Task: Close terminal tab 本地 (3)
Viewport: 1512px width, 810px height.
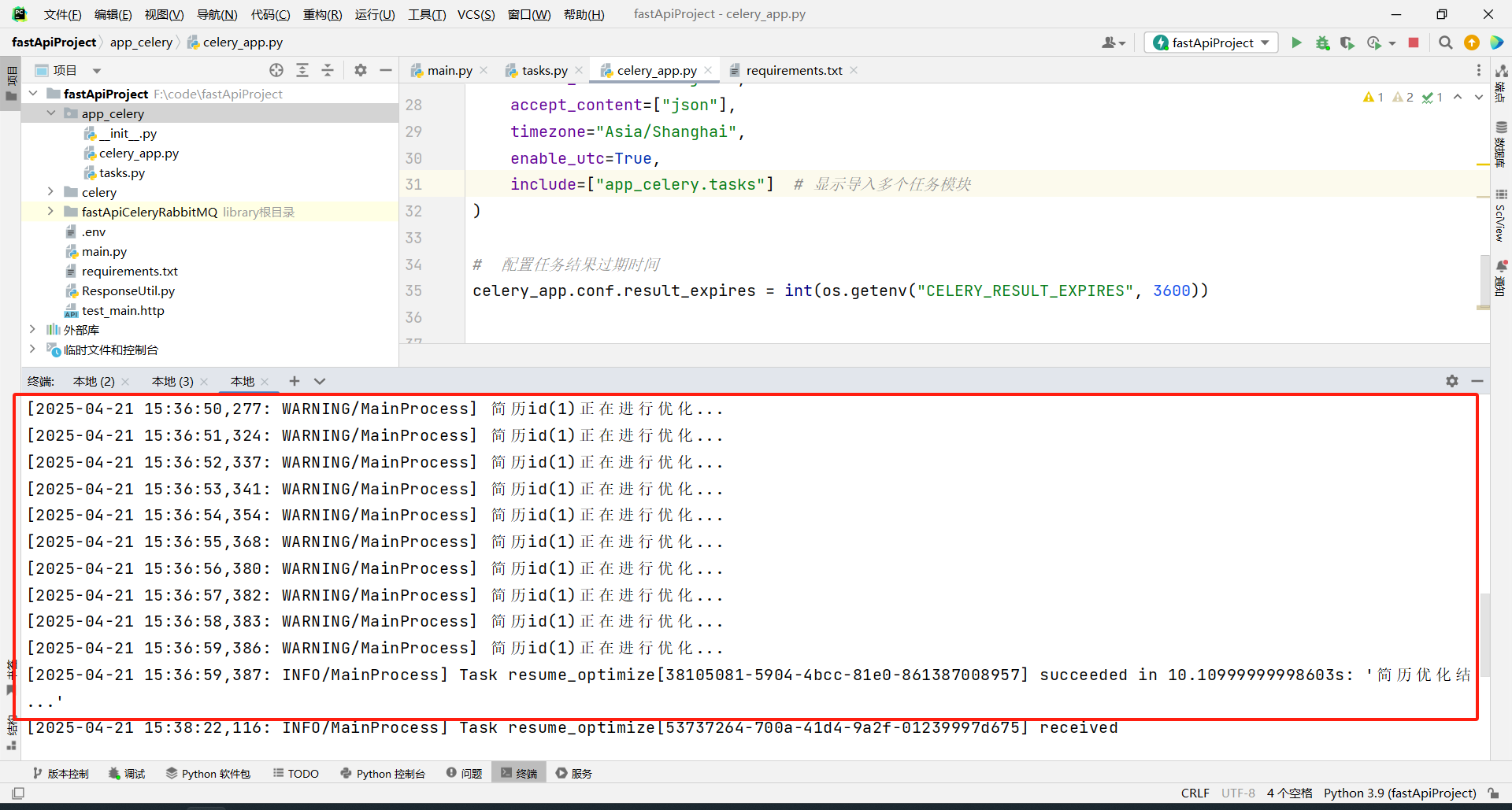Action: pyautogui.click(x=204, y=382)
